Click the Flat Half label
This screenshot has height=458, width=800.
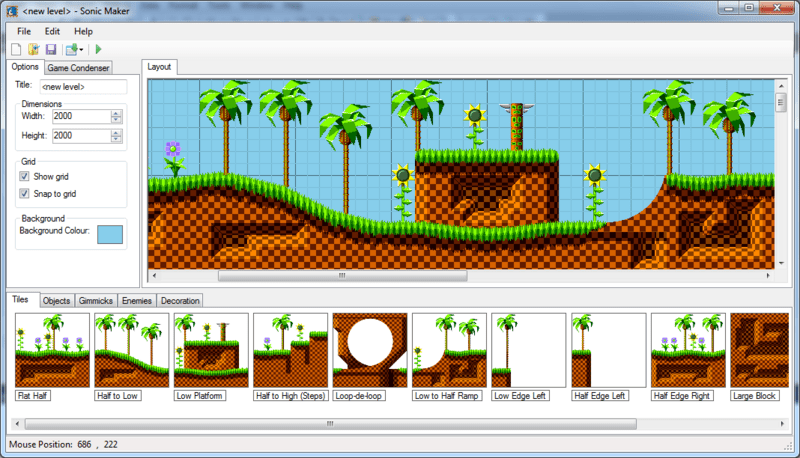coord(33,396)
